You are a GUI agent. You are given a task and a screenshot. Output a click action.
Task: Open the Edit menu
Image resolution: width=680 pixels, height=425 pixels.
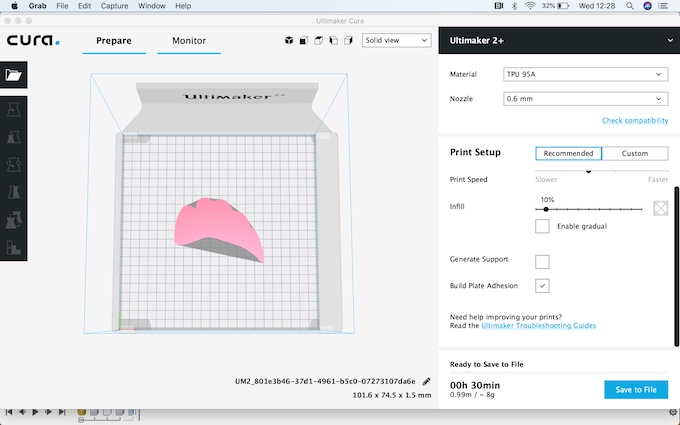point(85,6)
